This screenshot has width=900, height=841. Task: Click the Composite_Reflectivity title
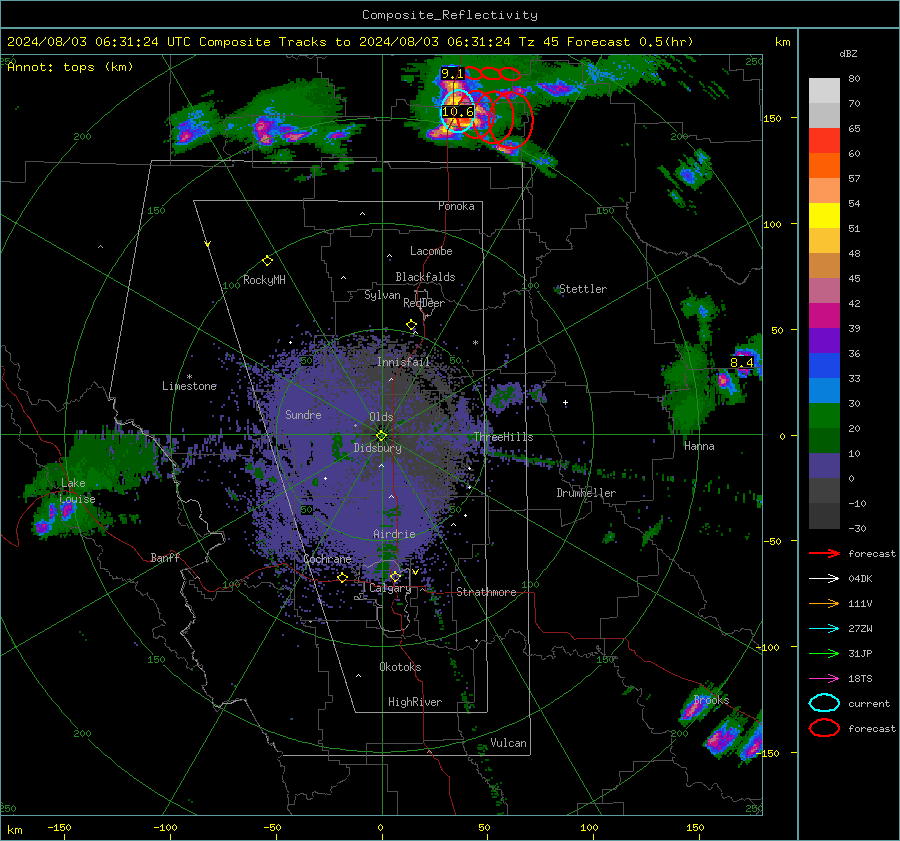[450, 15]
